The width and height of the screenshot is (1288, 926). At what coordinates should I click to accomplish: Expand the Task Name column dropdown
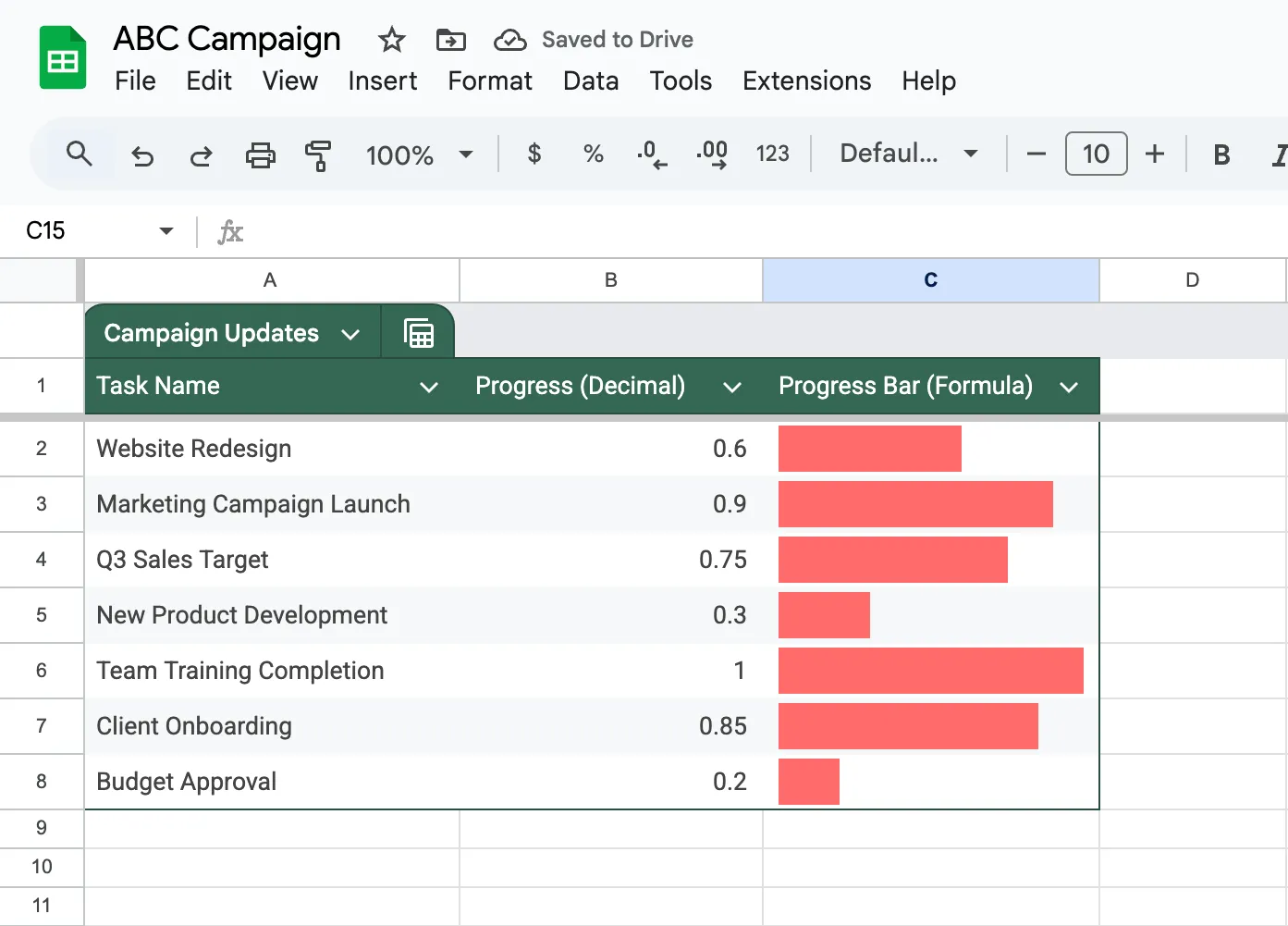point(429,387)
